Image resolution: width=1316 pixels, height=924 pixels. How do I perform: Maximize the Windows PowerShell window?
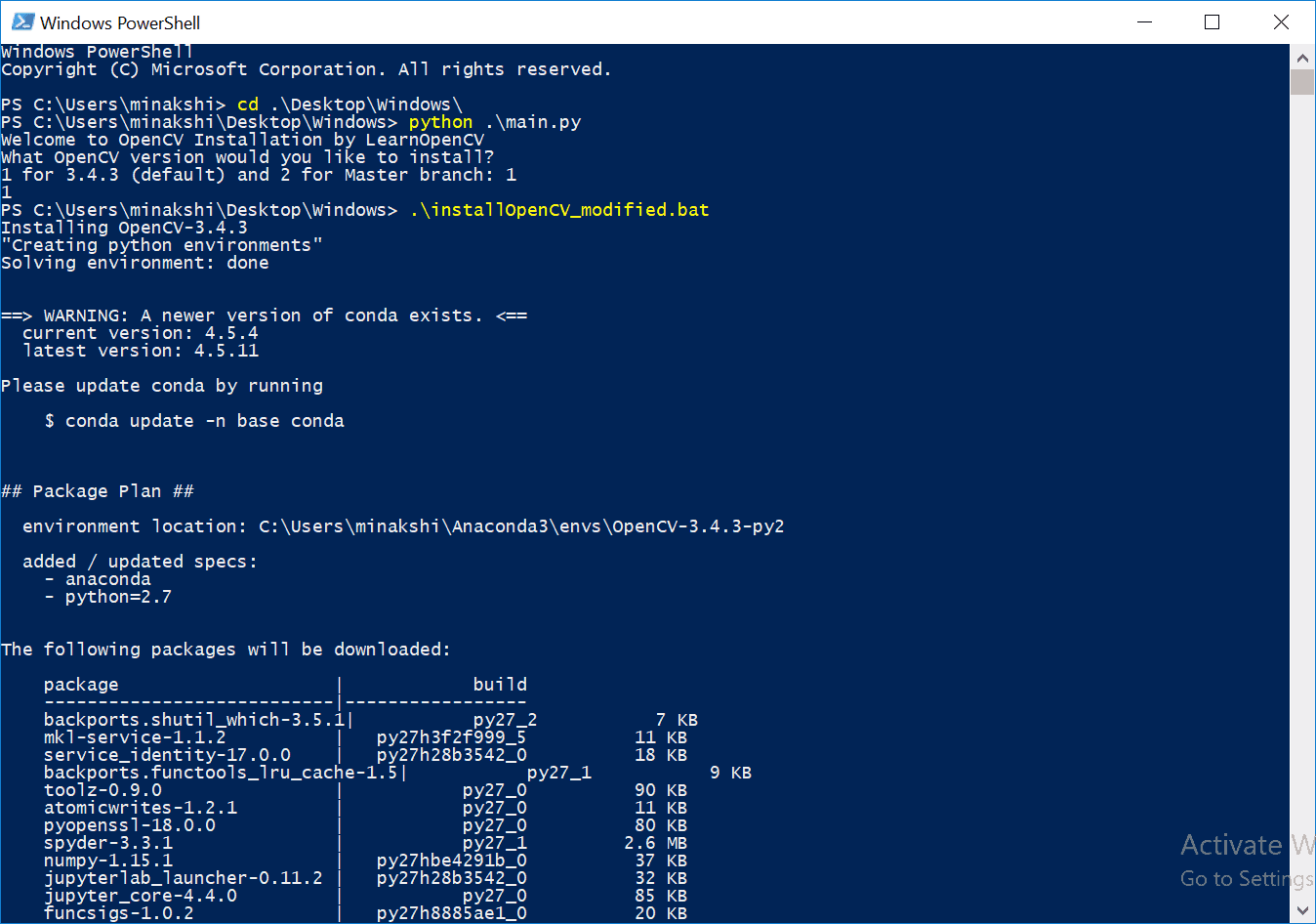click(x=1213, y=21)
